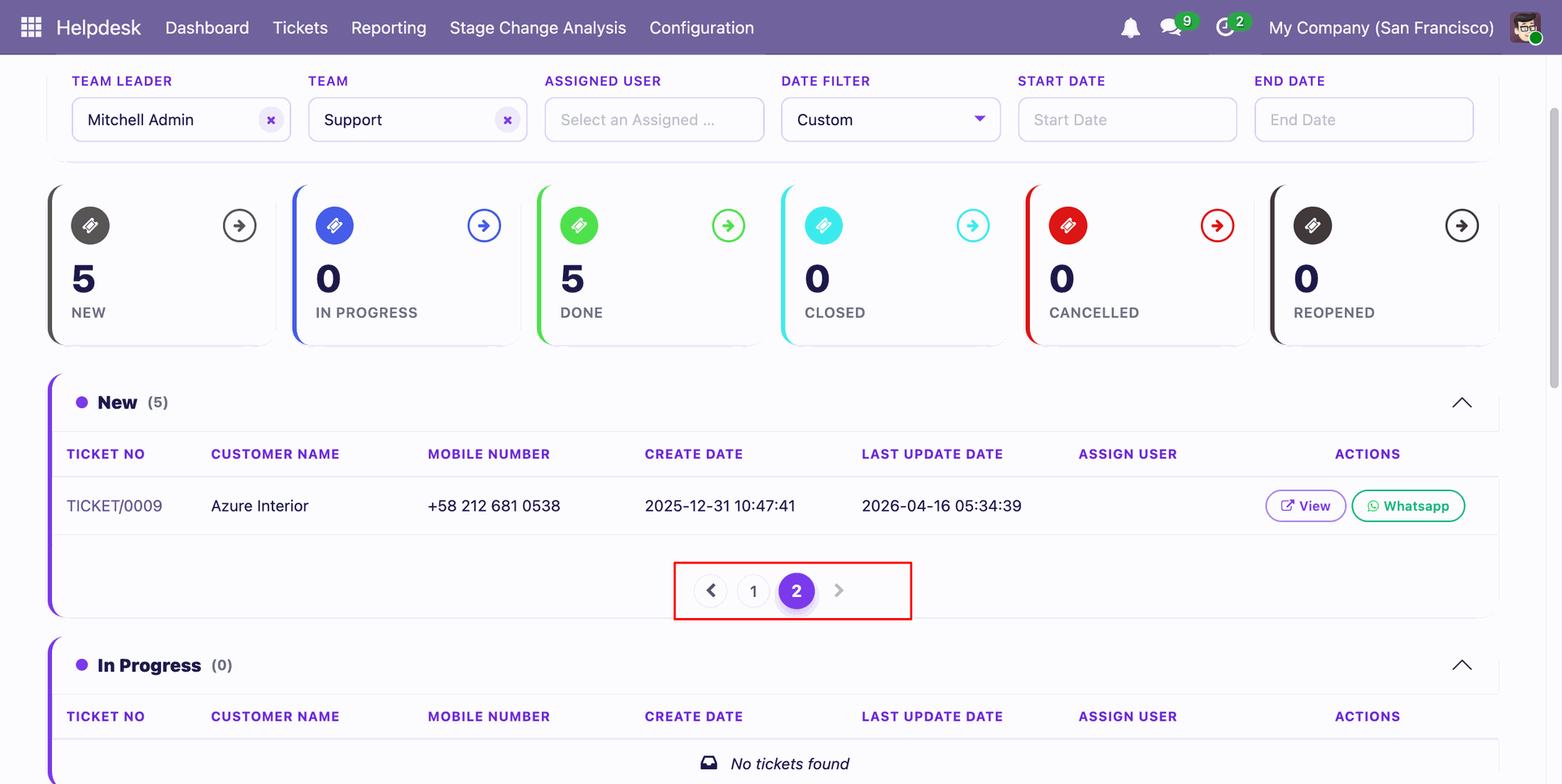Click the No tickets found message

(789, 764)
